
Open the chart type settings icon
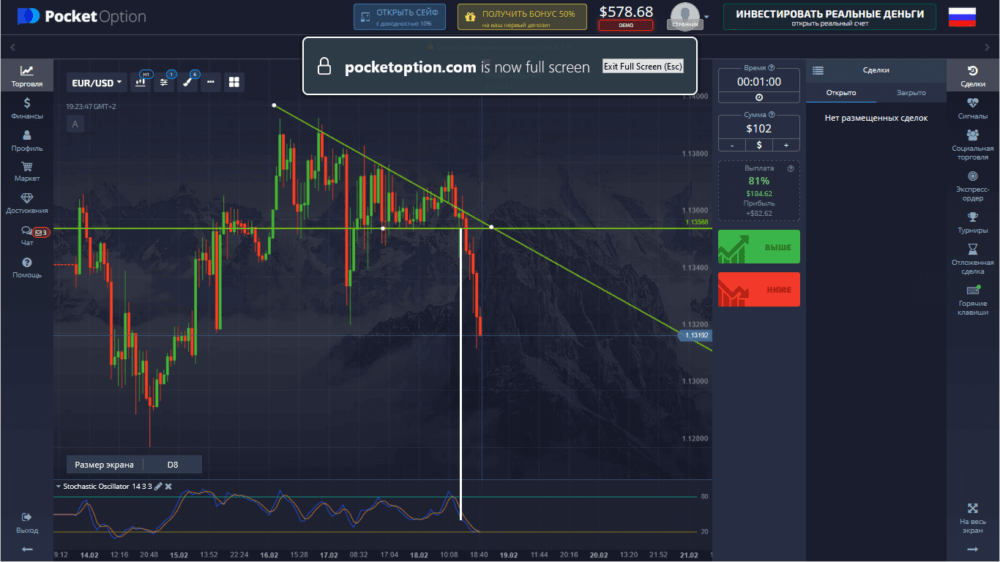tap(142, 82)
